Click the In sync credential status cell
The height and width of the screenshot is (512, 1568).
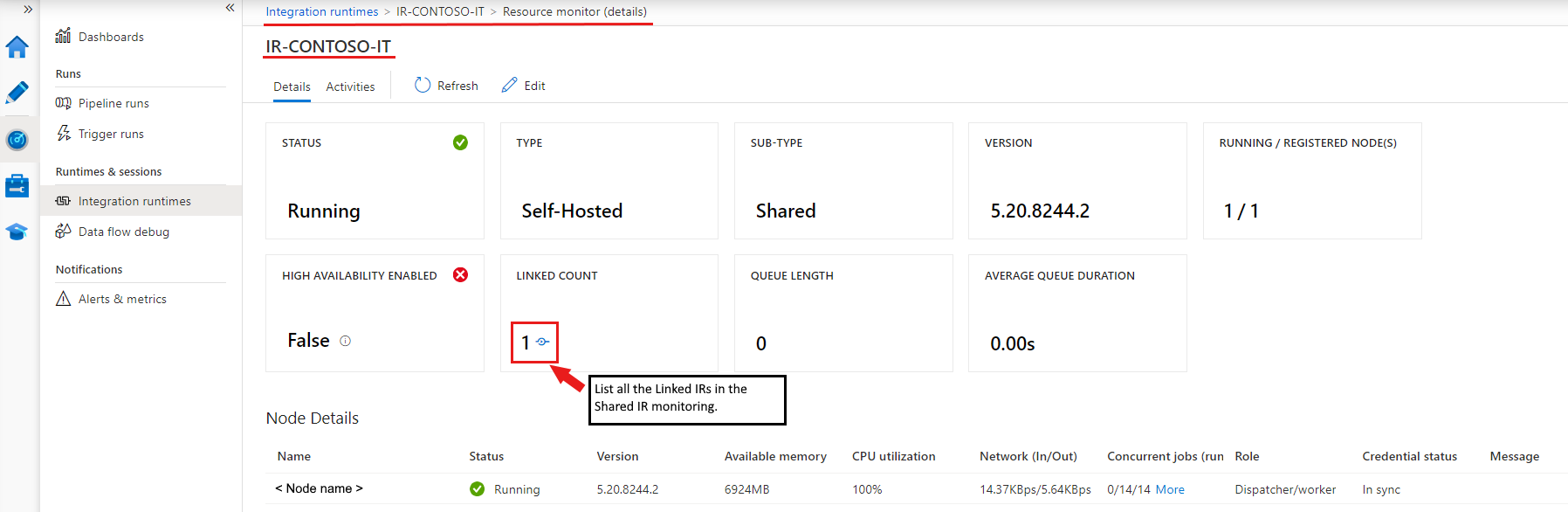coord(1381,489)
